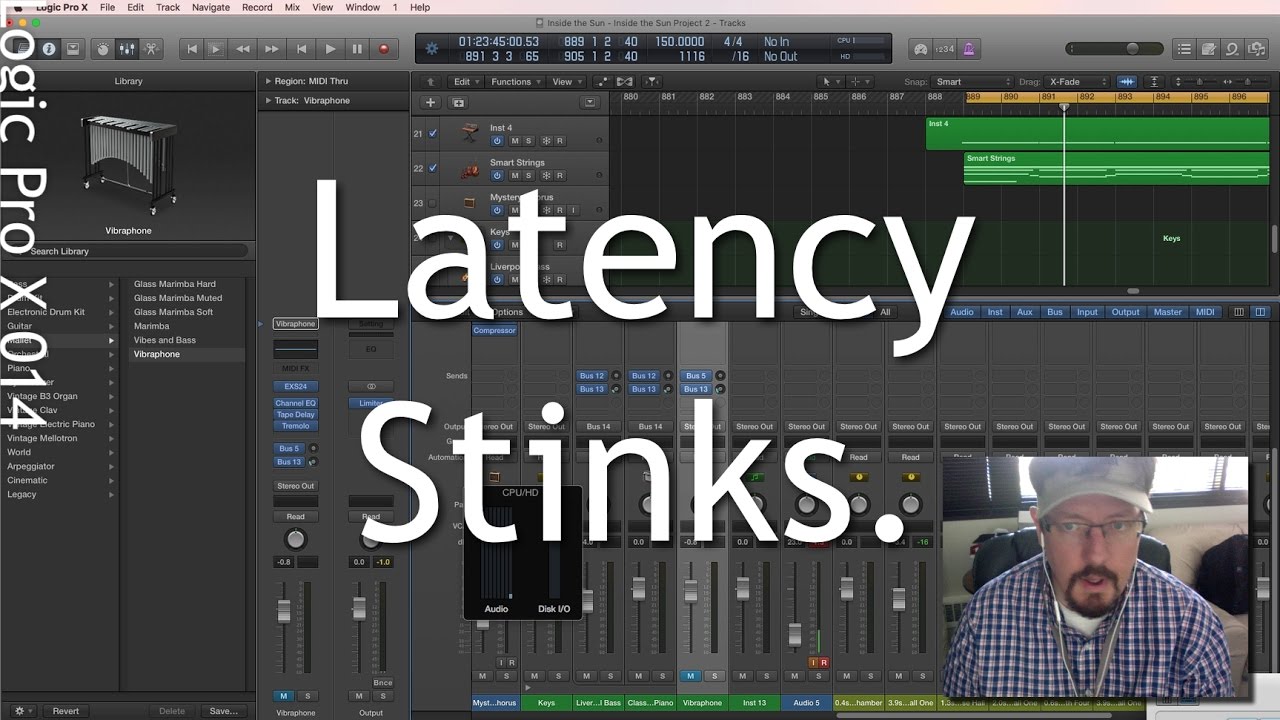The width and height of the screenshot is (1280, 720).
Task: Open the Record menu
Action: [257, 7]
